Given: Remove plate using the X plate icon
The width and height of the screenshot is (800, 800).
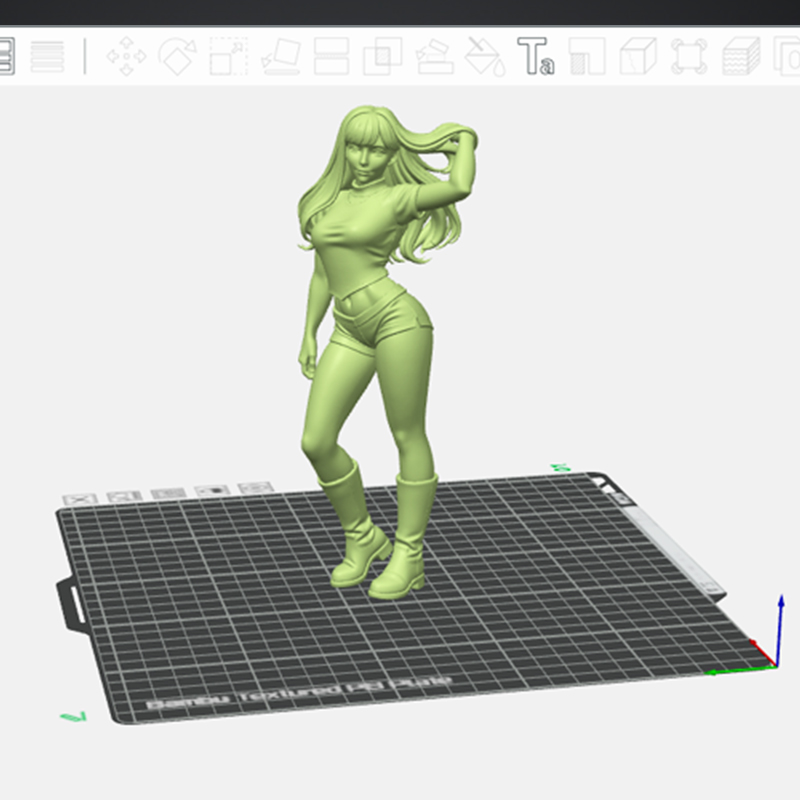Looking at the screenshot, I should coord(80,499).
